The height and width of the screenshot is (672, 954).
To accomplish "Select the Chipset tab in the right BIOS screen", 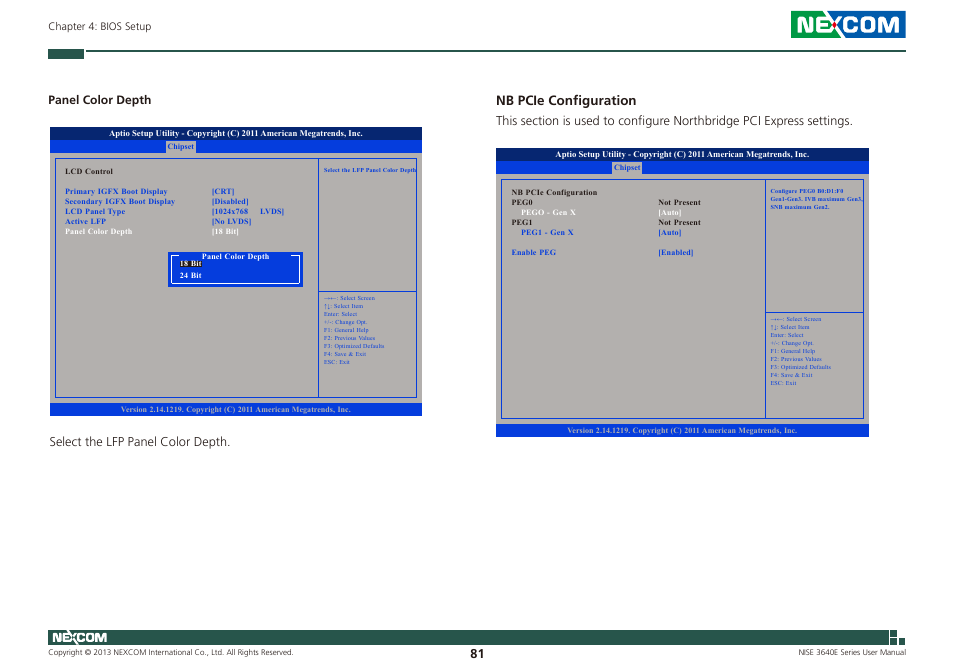I will click(627, 168).
